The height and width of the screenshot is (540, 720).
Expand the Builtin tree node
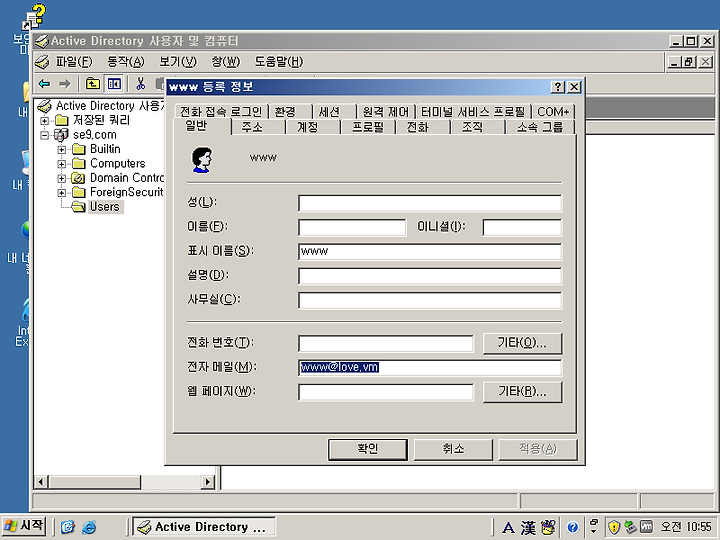click(x=62, y=149)
